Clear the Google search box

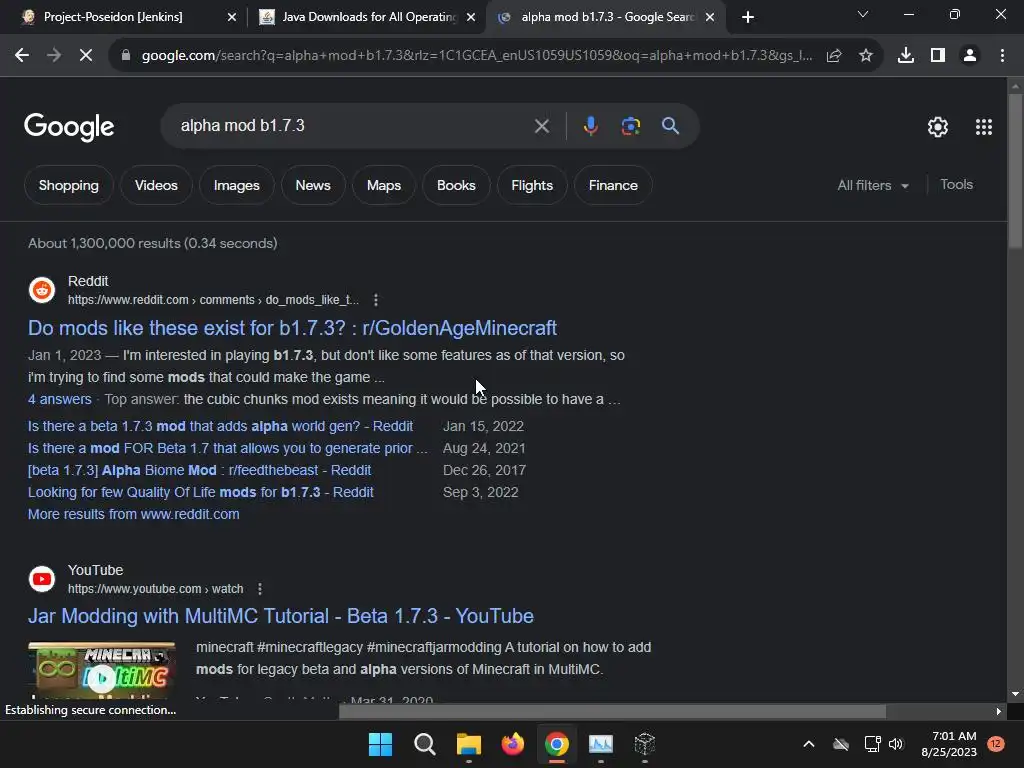(541, 125)
